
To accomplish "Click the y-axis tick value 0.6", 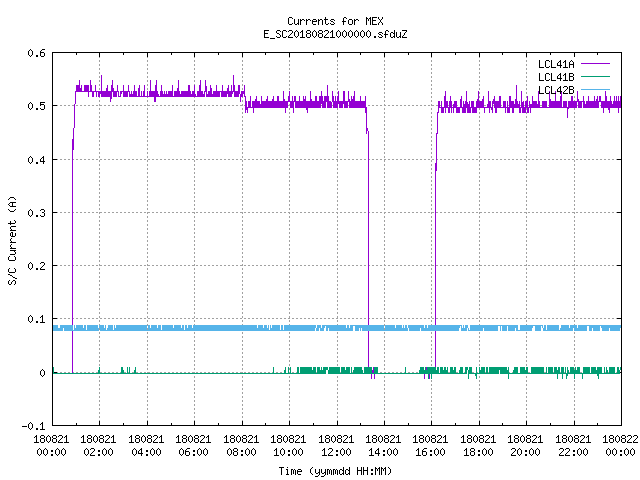I will [x=36, y=53].
